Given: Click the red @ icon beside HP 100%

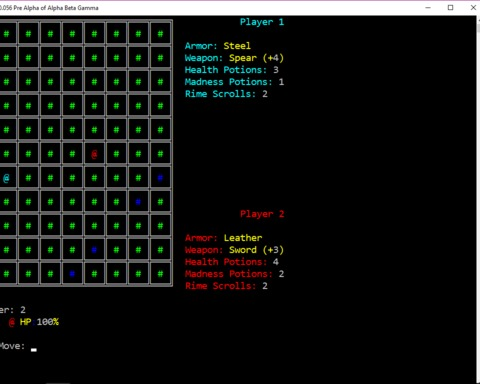Looking at the screenshot, I should pos(12,322).
